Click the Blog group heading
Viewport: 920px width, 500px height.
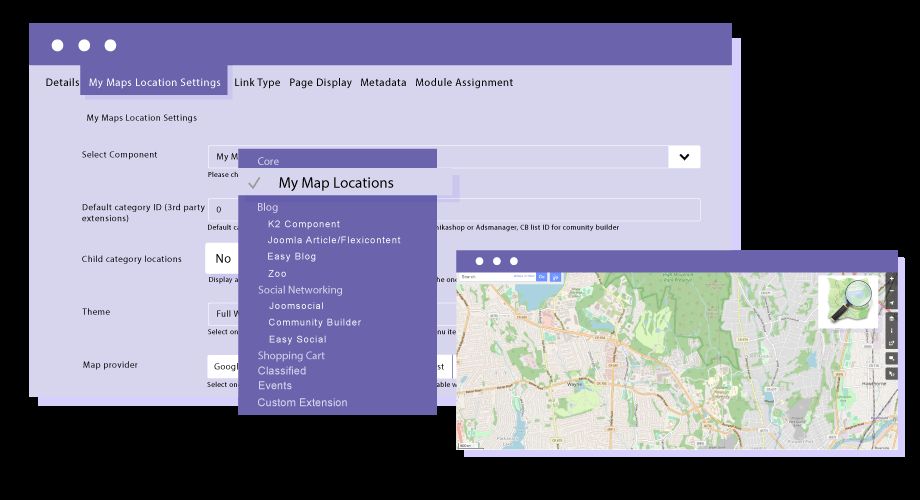268,207
